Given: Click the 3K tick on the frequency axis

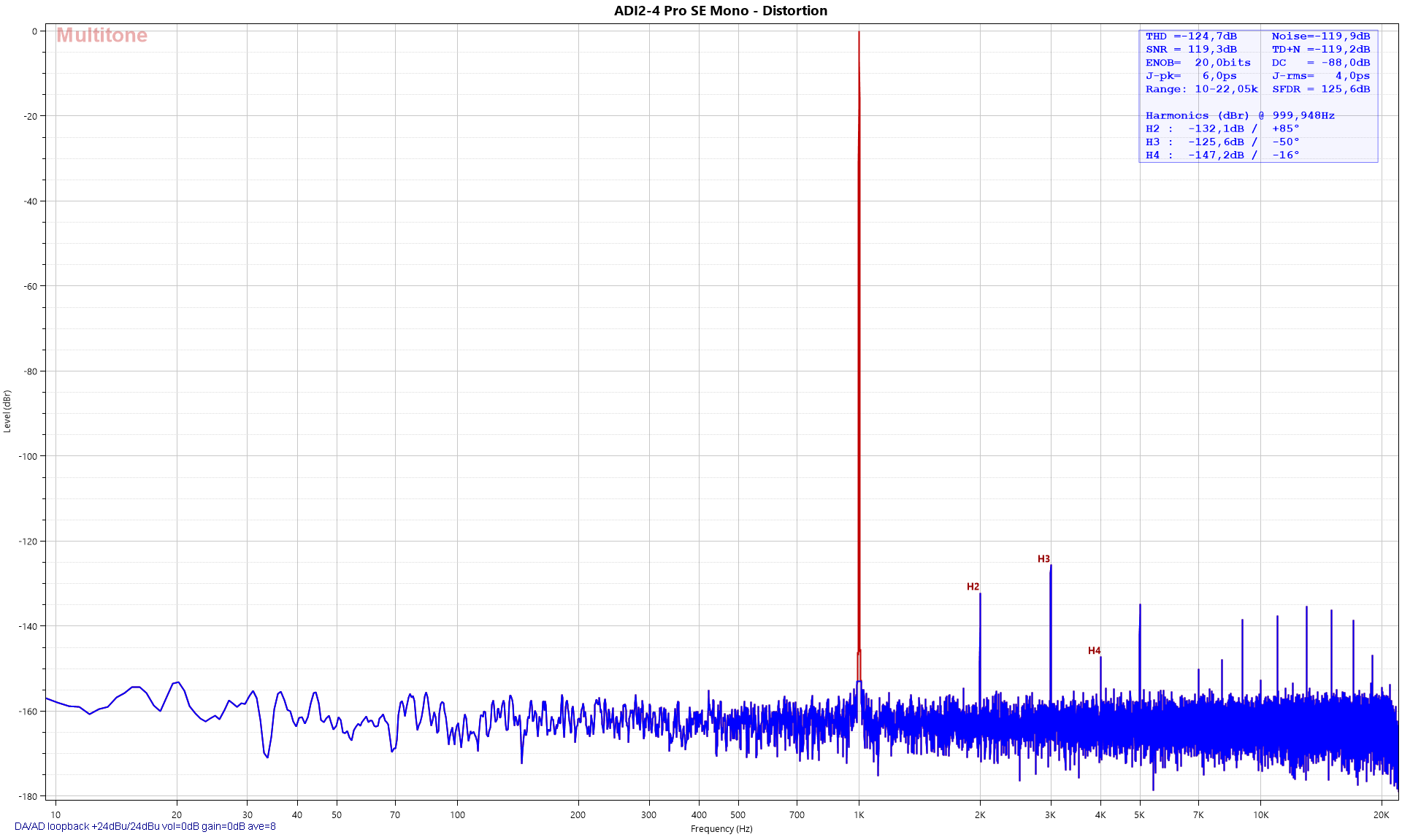Looking at the screenshot, I should (1050, 815).
